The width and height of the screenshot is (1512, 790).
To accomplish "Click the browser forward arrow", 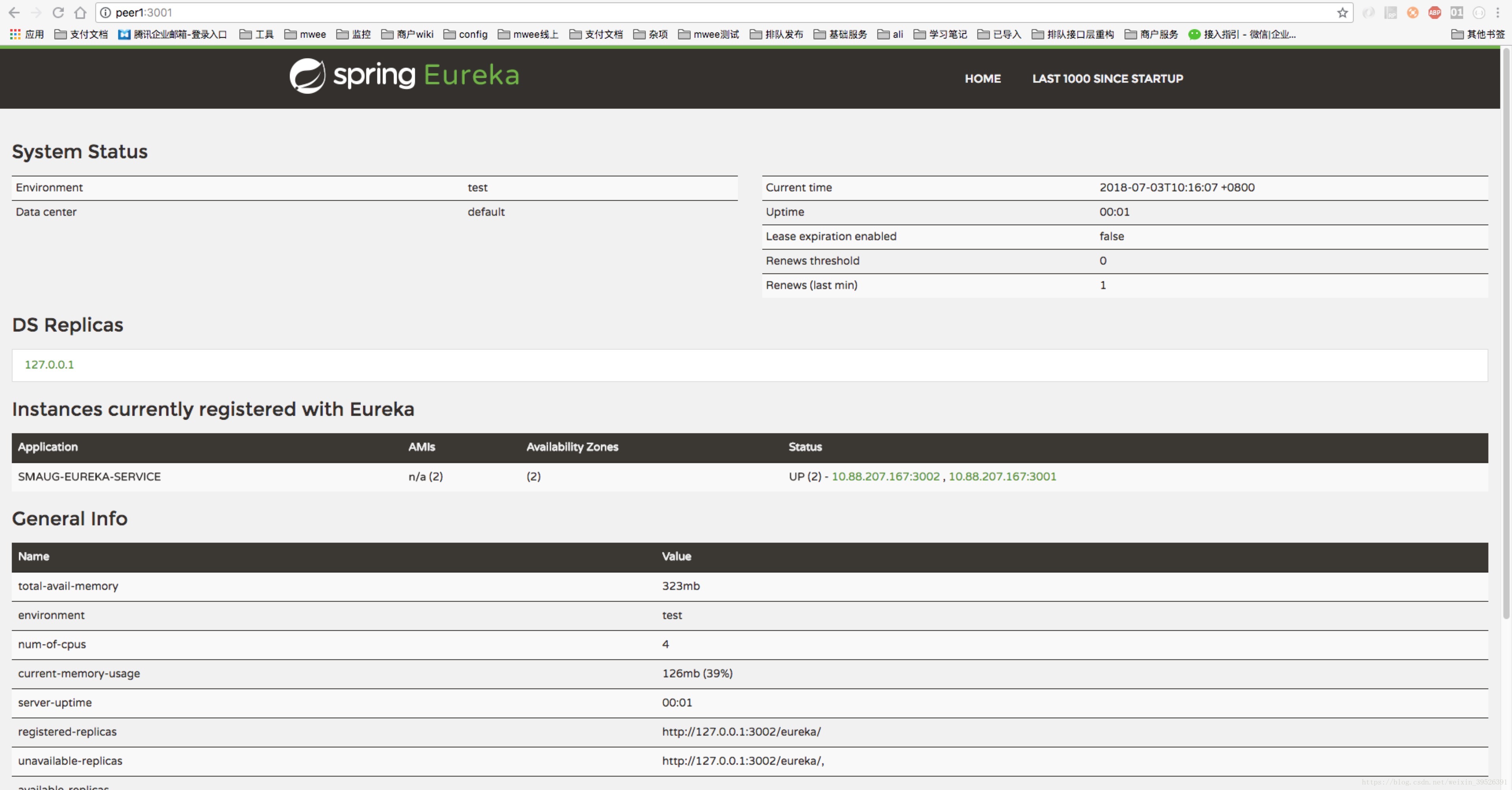I will click(36, 12).
